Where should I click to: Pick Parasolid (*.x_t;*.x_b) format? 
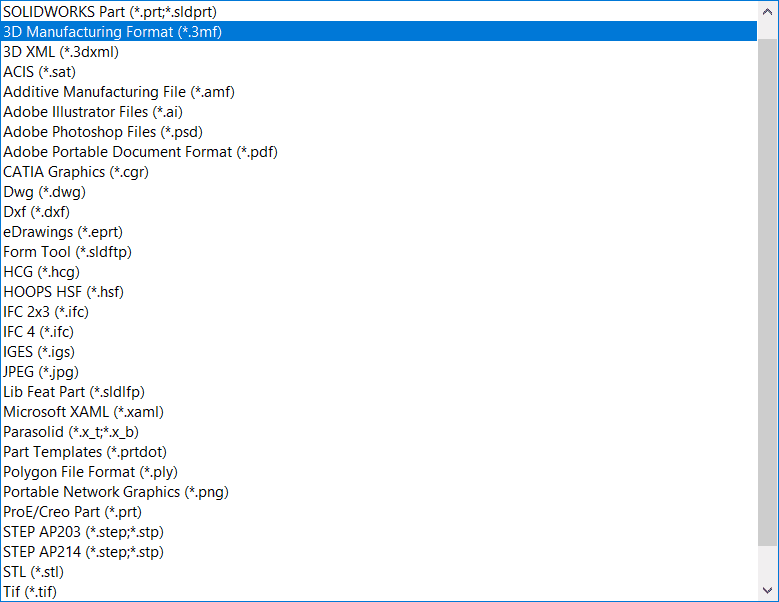pyautogui.click(x=379, y=432)
